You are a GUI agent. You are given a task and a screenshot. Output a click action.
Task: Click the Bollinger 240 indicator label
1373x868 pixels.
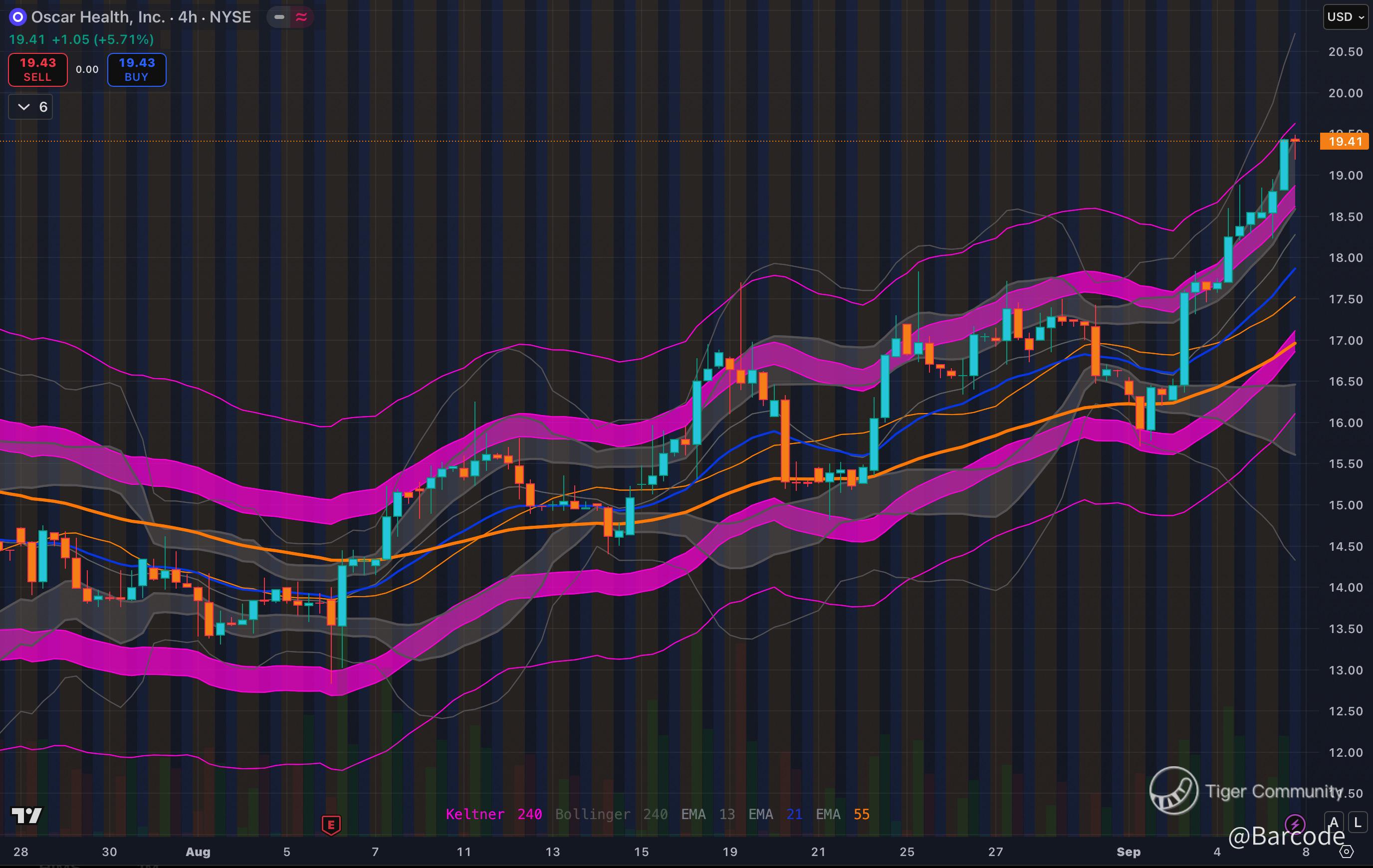pos(611,814)
